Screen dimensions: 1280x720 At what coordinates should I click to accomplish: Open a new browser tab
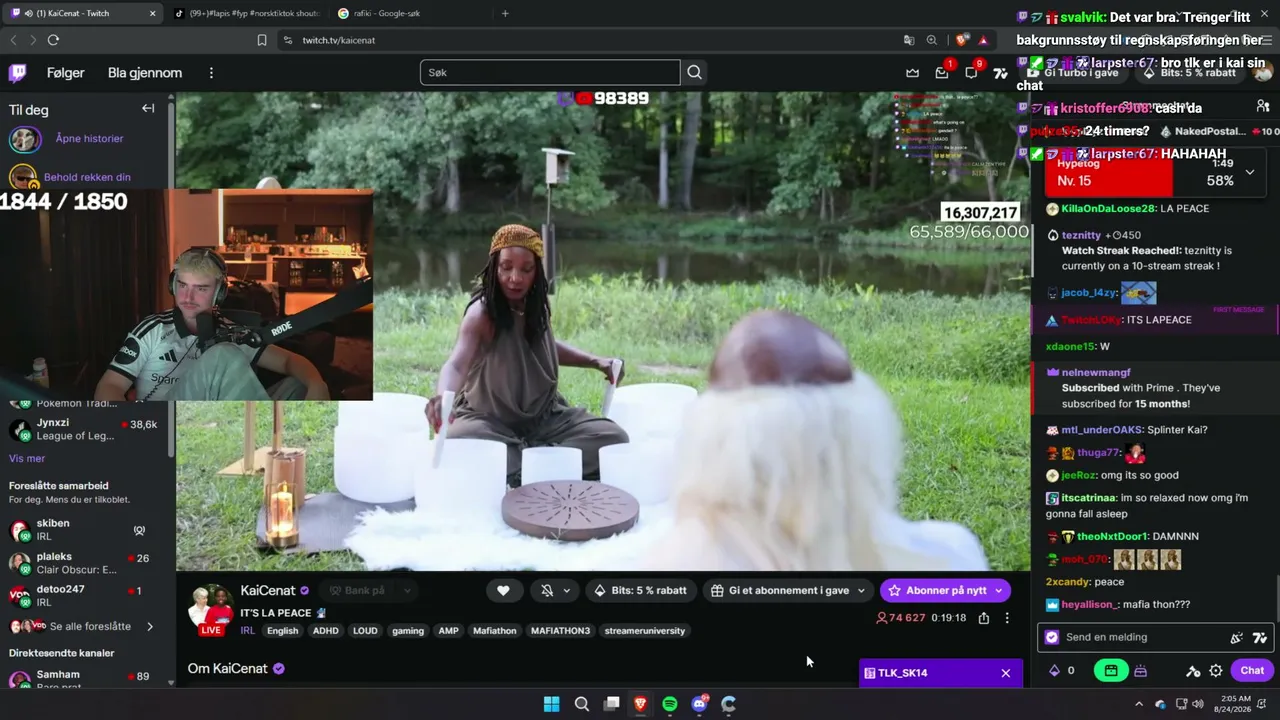point(505,13)
